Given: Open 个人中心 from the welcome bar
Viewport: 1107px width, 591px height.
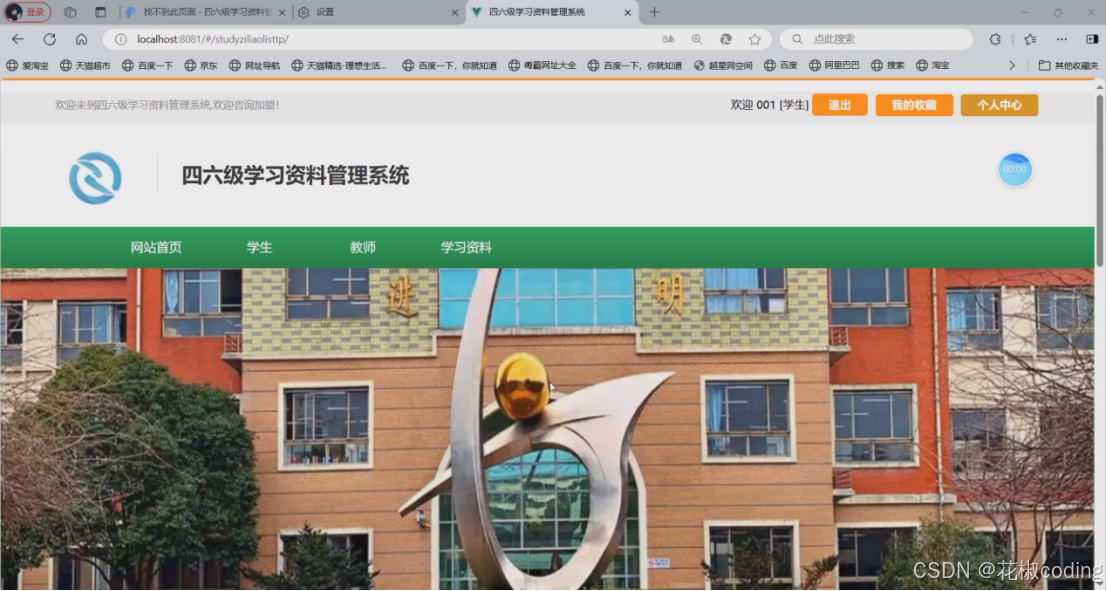Looking at the screenshot, I should click(x=1000, y=104).
